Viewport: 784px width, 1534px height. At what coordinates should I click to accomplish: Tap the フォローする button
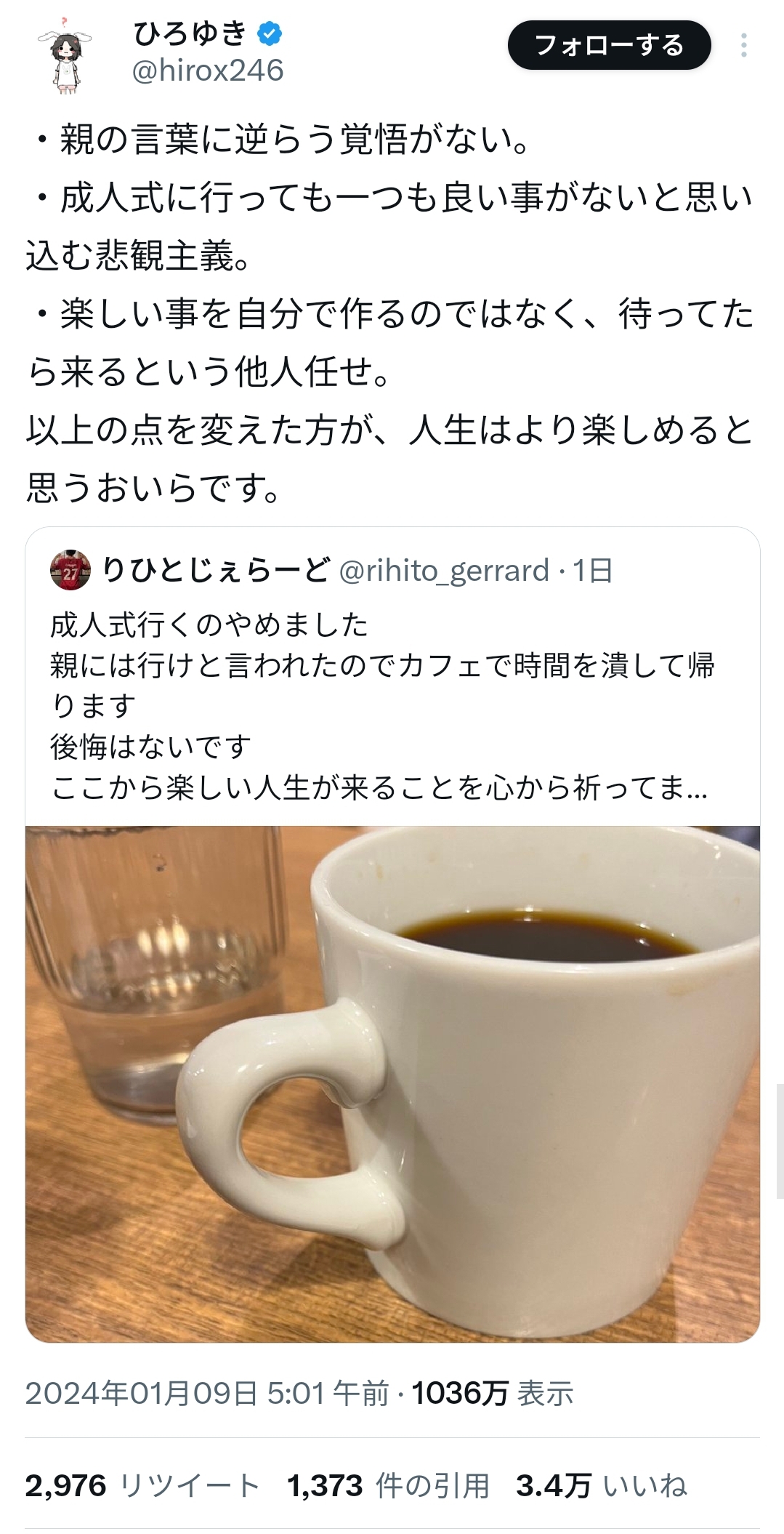(x=609, y=45)
